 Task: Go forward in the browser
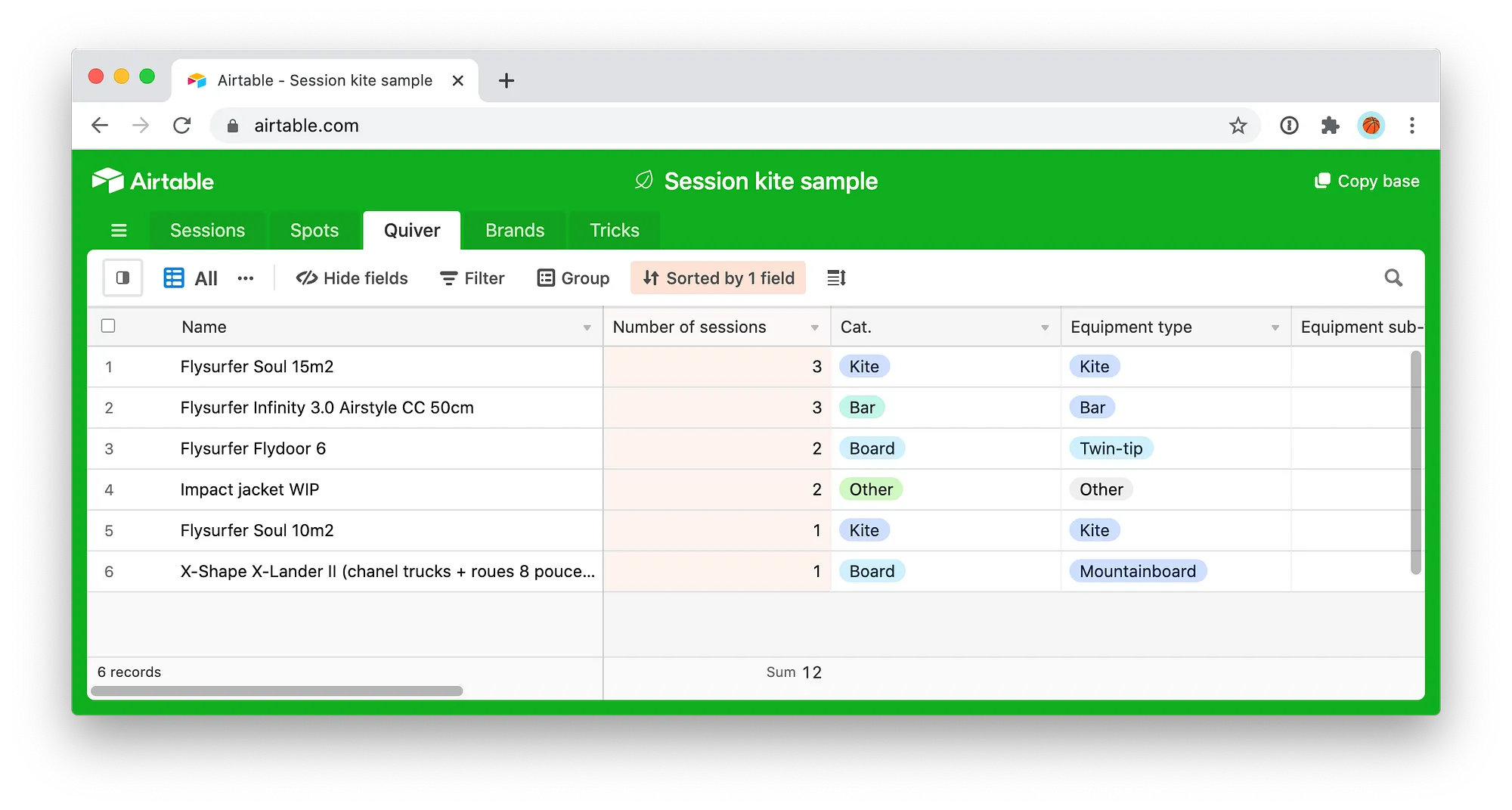(141, 126)
